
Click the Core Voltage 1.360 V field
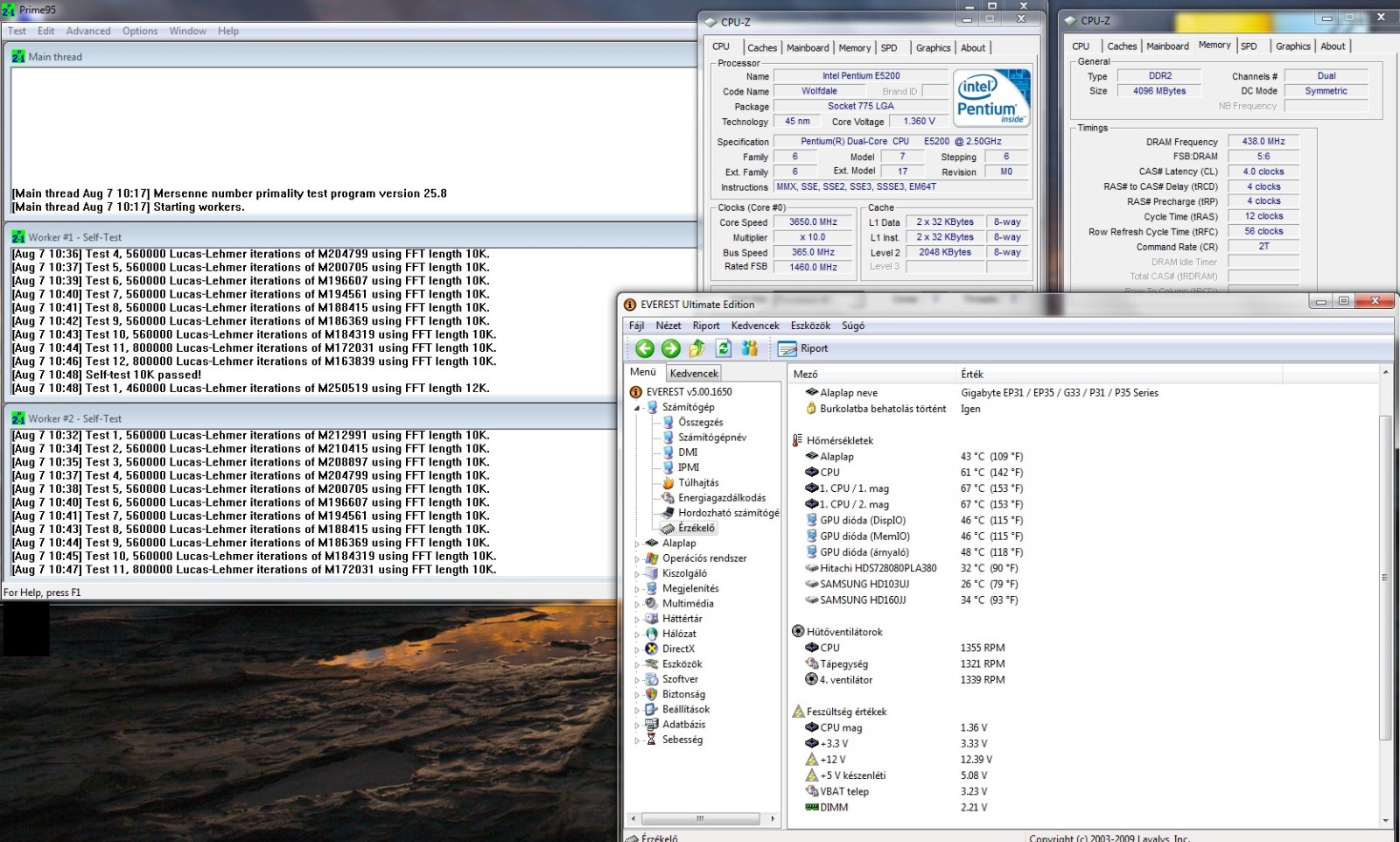click(x=919, y=122)
